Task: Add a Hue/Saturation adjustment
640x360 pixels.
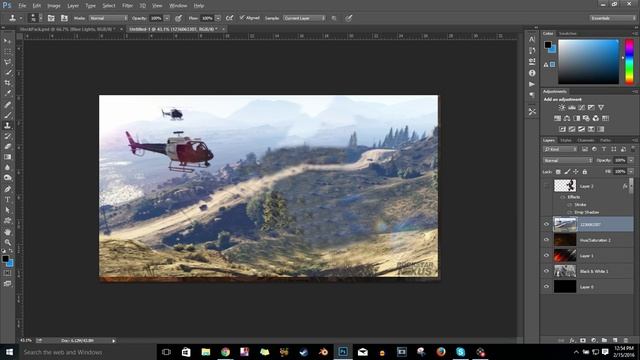Action: 558,118
